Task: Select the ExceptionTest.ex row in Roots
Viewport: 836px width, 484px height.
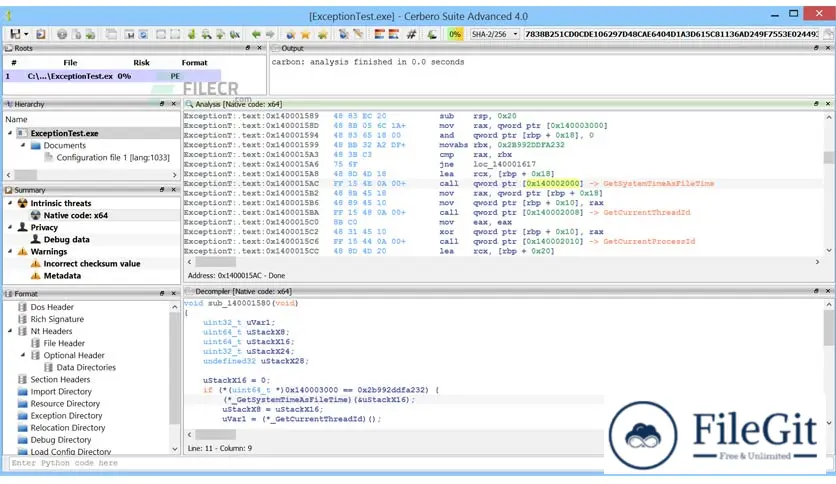Action: [x=112, y=76]
